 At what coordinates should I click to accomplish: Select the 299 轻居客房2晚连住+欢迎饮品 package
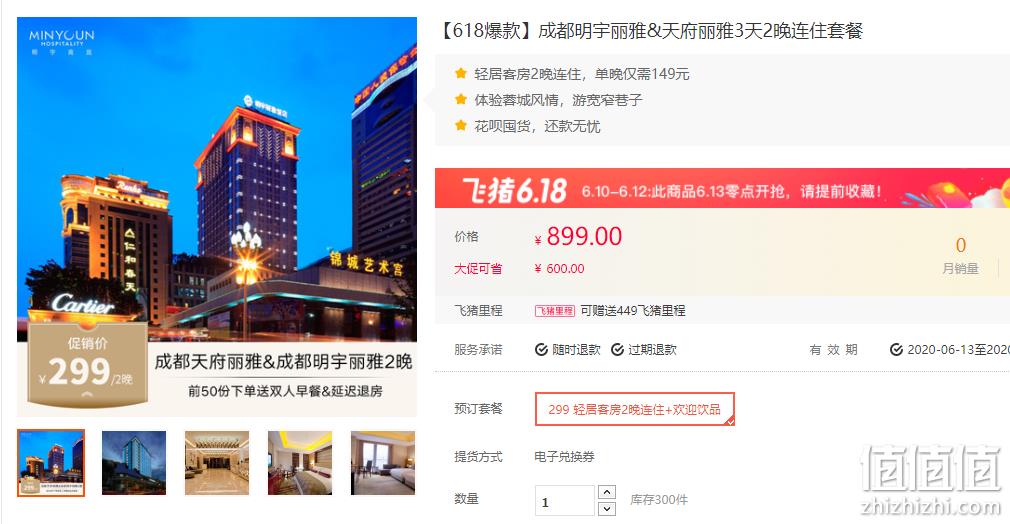634,409
